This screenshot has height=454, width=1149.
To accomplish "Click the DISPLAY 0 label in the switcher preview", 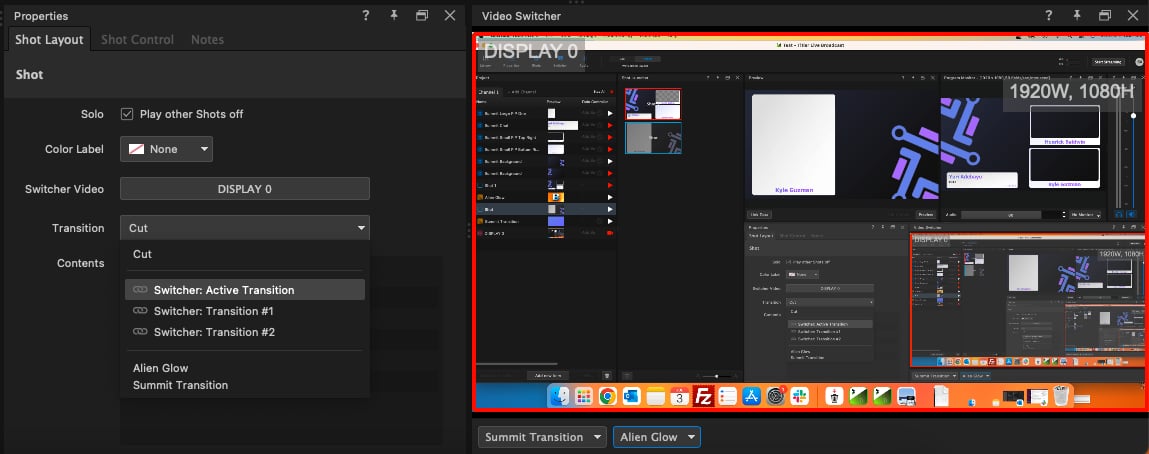I will click(x=531, y=51).
